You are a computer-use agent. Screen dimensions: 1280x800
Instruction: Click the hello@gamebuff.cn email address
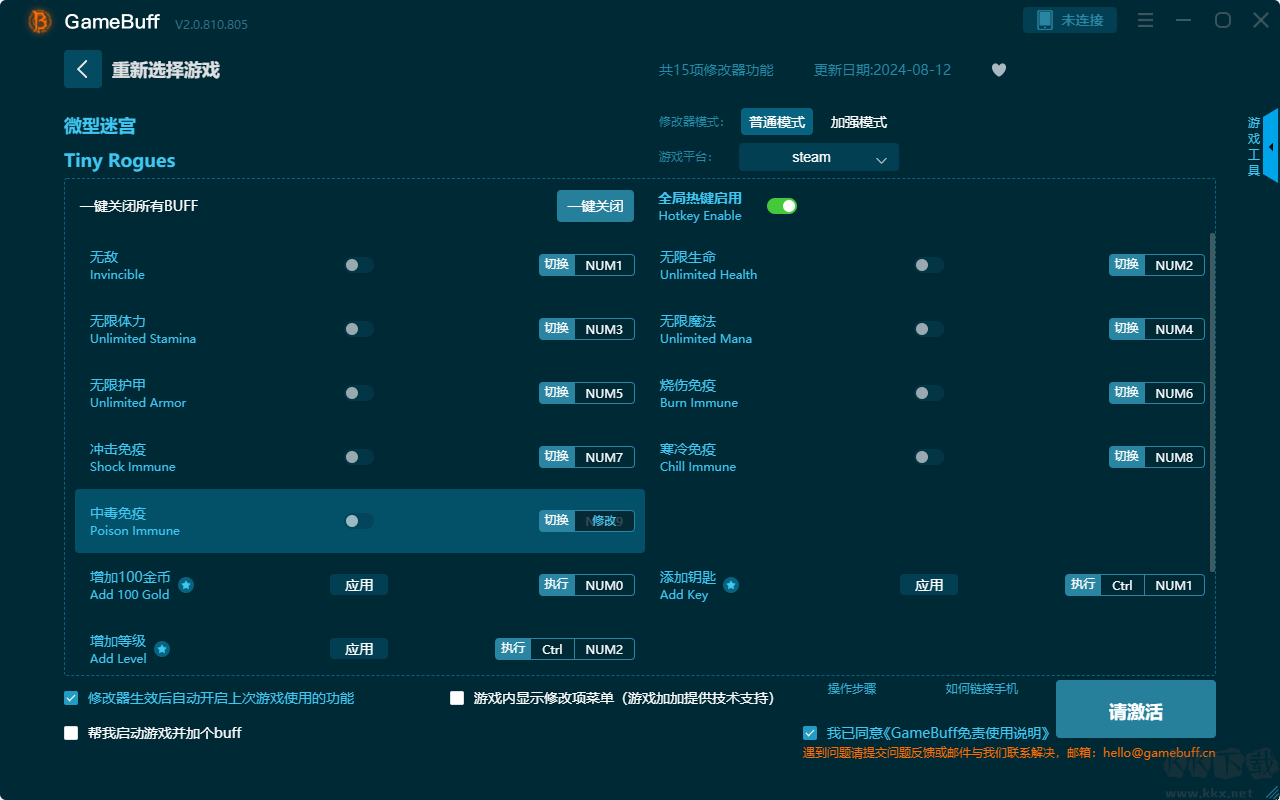1159,753
